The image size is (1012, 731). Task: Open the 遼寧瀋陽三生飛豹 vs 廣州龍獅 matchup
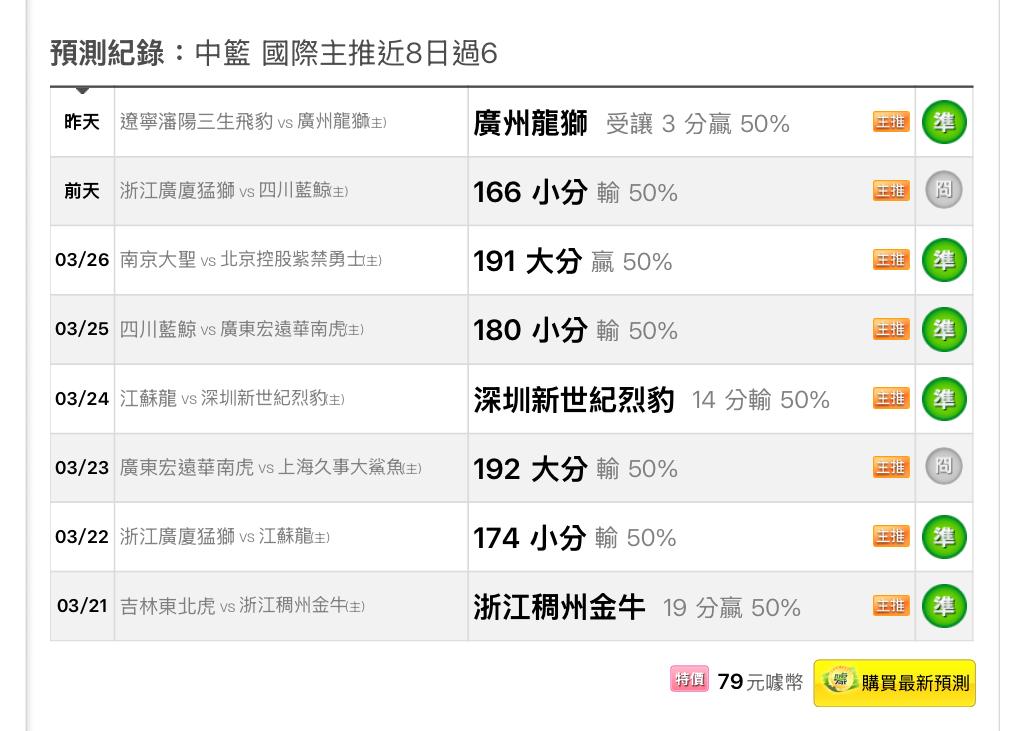252,122
